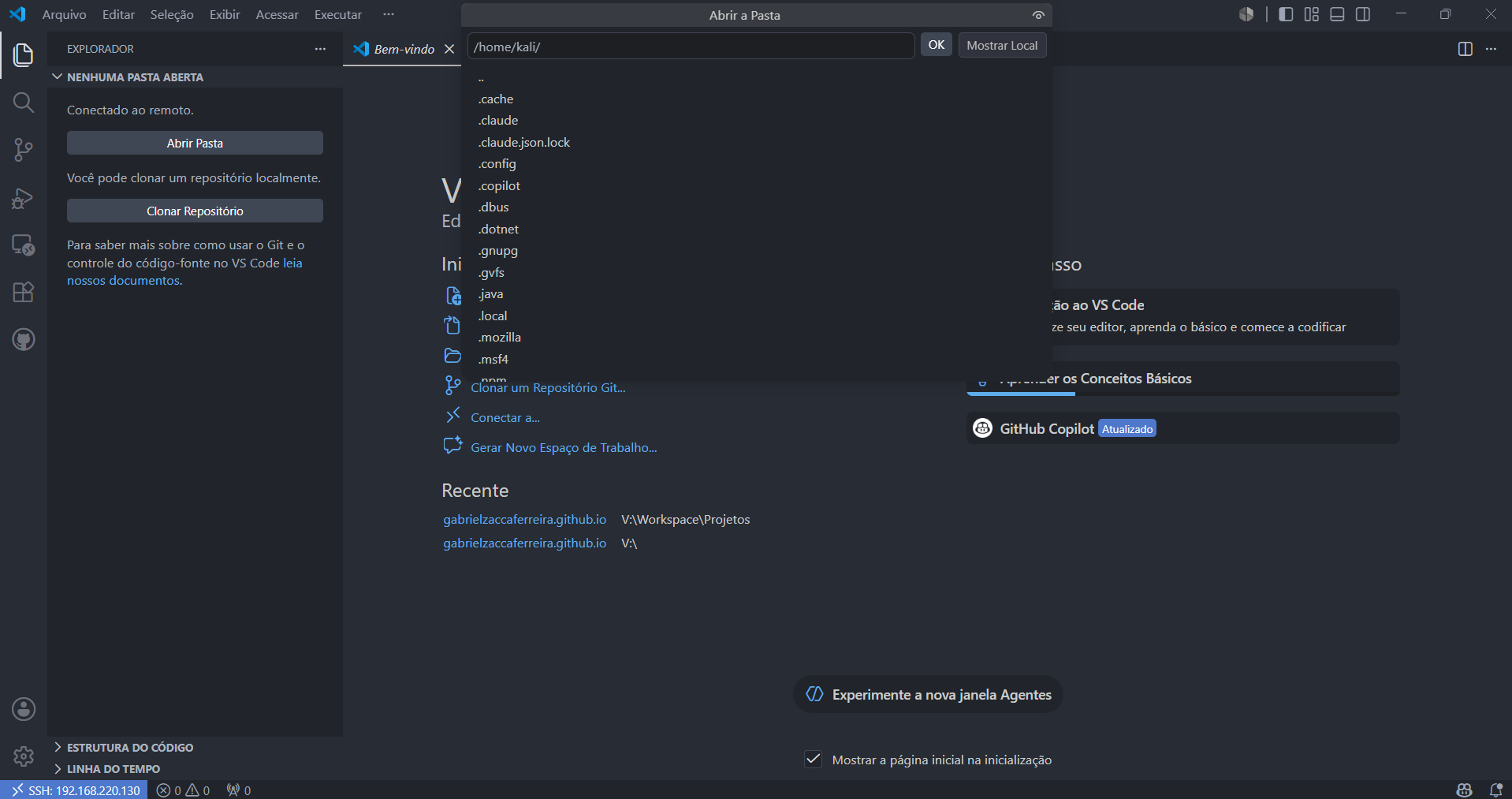Open the Editar menu

[118, 14]
